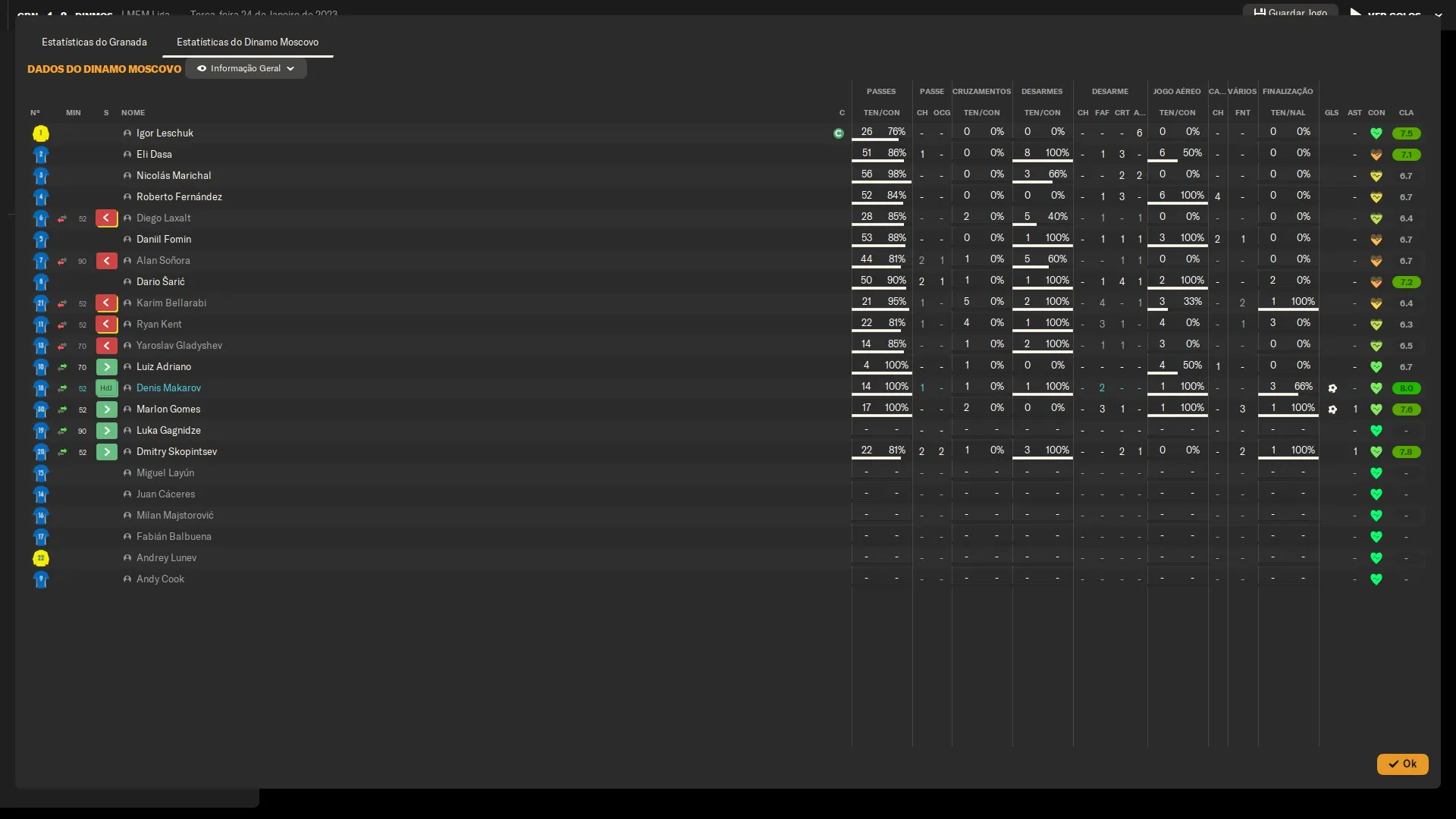Click the FINALIZAÇÃO column group header

tap(1288, 92)
